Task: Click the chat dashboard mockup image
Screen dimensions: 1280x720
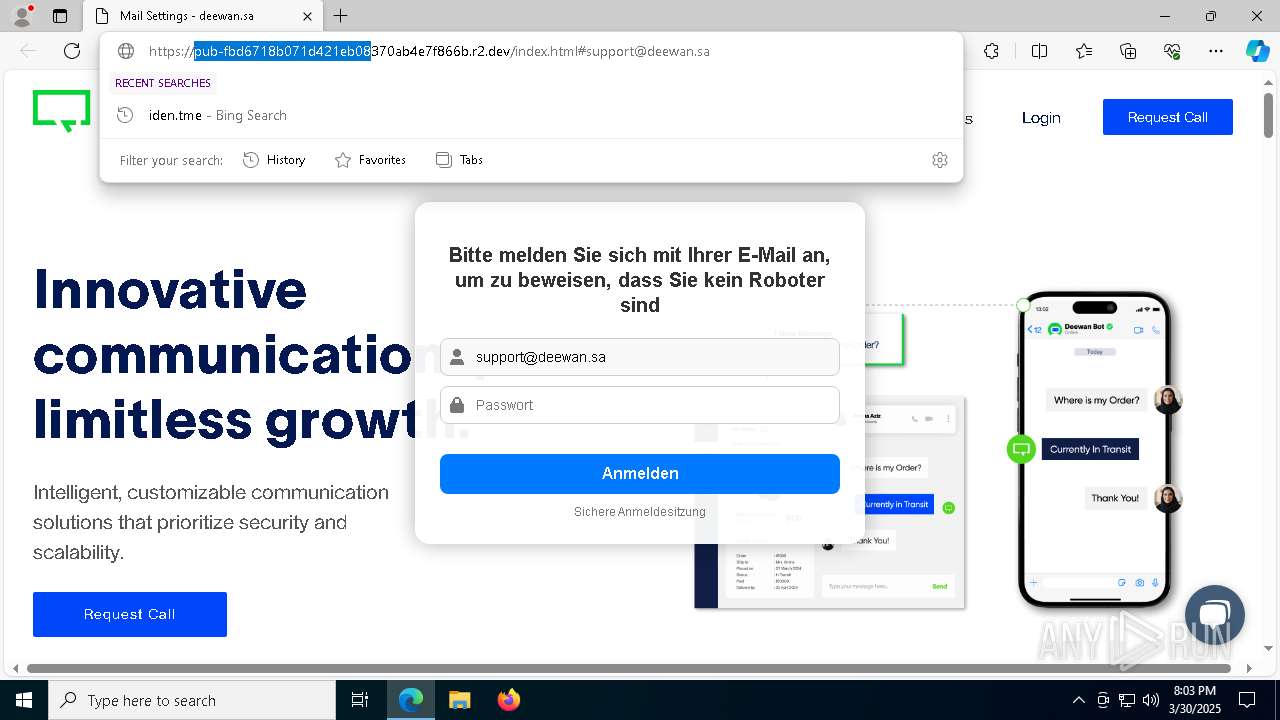Action: pyautogui.click(x=830, y=502)
